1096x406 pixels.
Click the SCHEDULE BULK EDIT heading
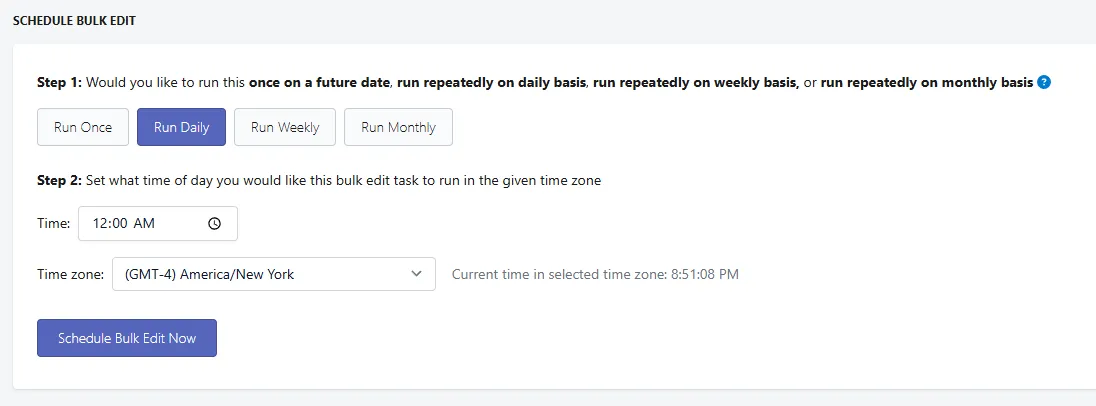pyautogui.click(x=74, y=21)
